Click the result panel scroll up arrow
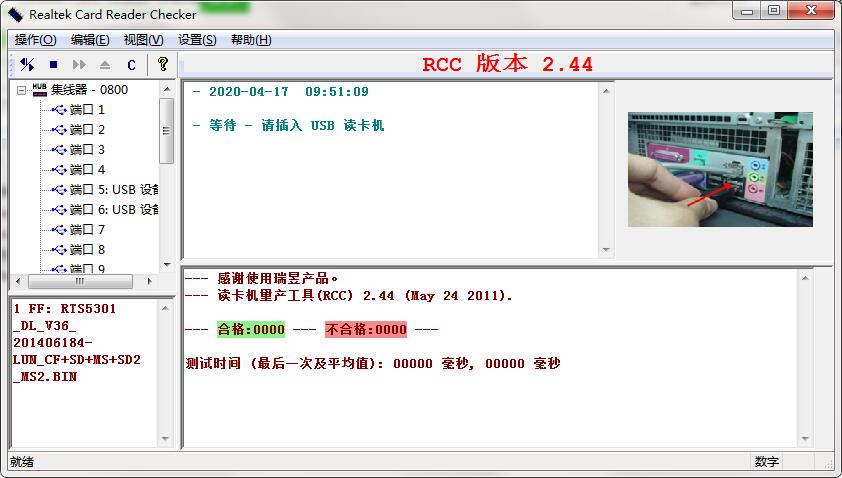This screenshot has height=478, width=842. click(805, 278)
